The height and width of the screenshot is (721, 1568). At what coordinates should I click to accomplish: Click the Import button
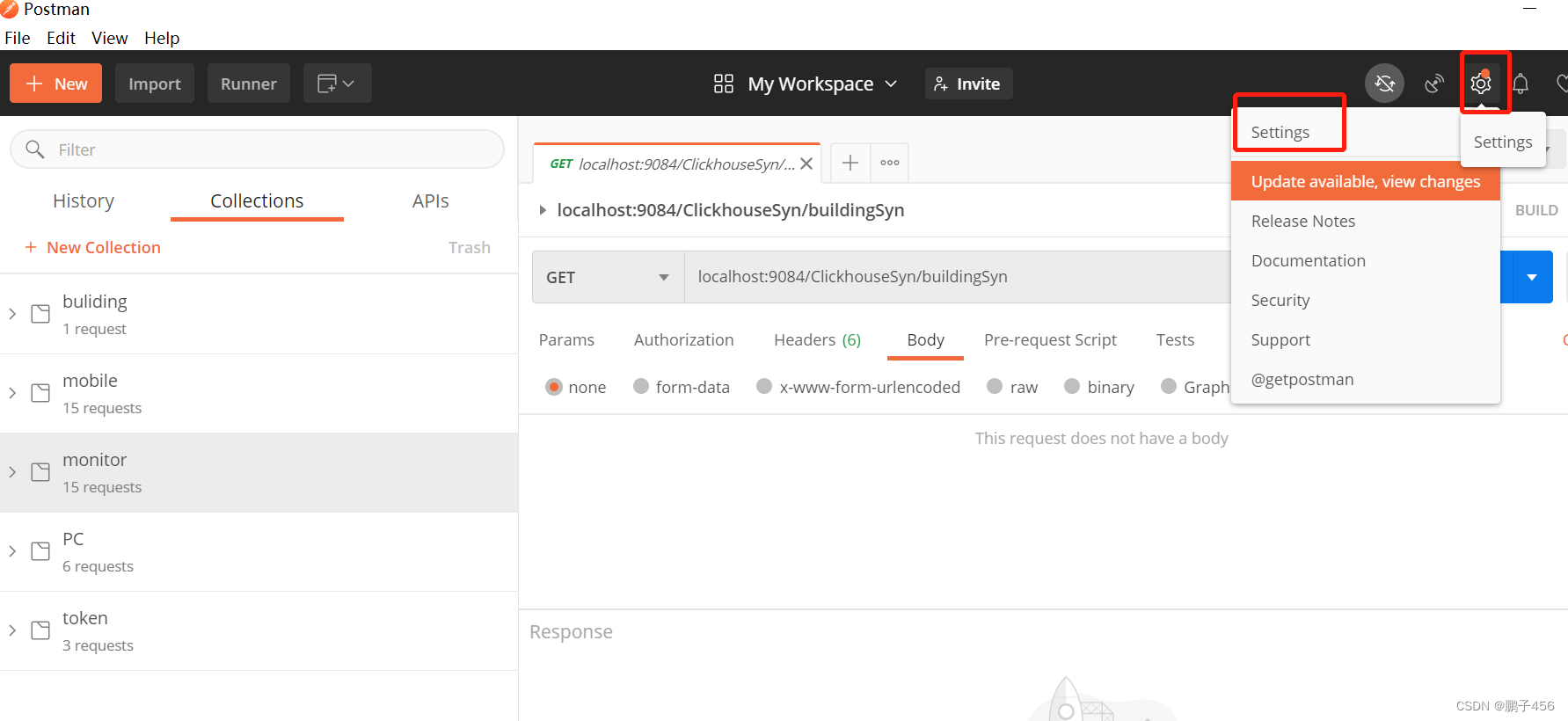[155, 84]
